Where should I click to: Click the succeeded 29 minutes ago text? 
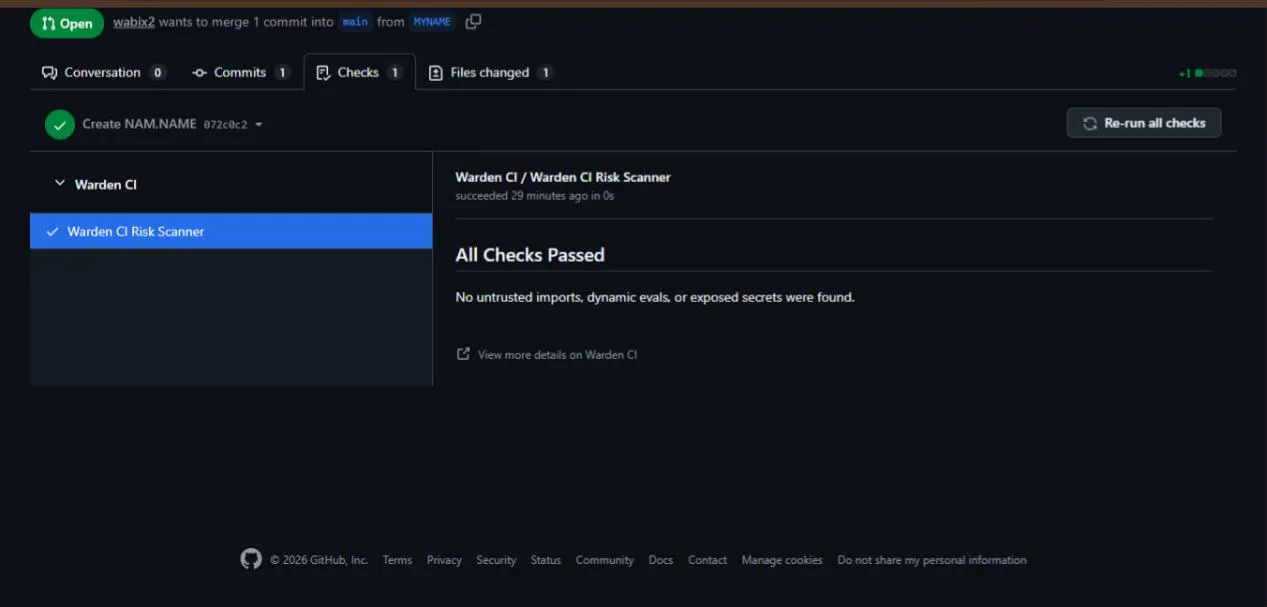pyautogui.click(x=535, y=196)
